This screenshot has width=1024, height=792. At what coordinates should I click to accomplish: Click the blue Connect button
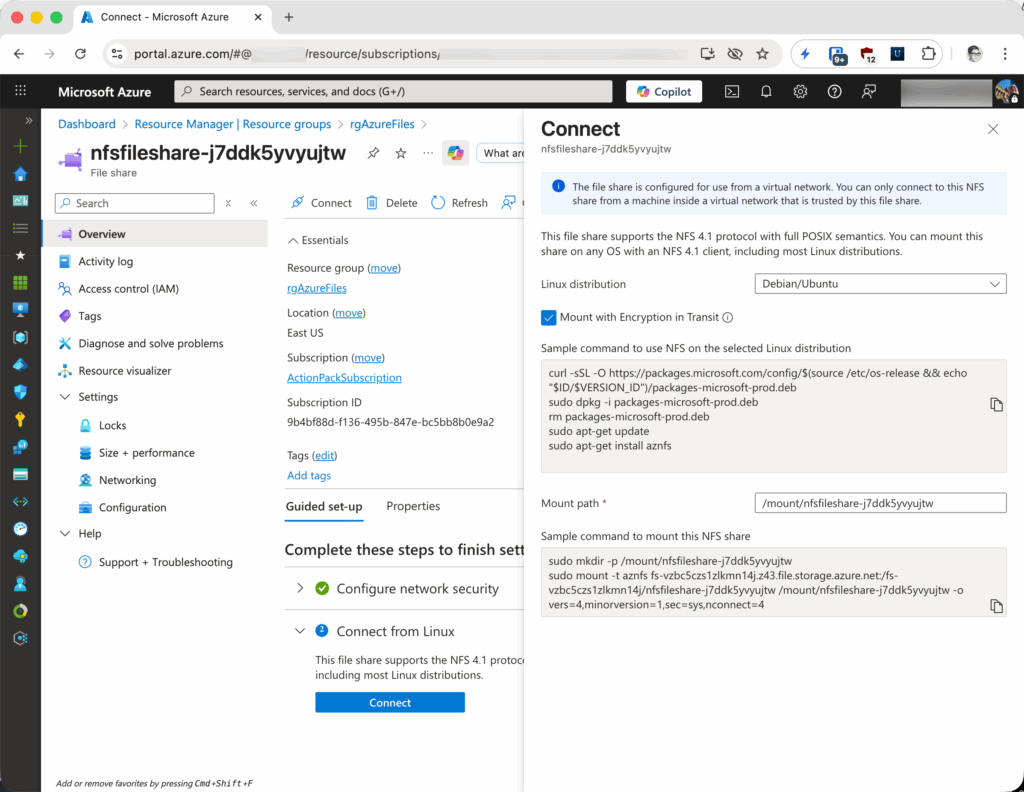coord(389,702)
